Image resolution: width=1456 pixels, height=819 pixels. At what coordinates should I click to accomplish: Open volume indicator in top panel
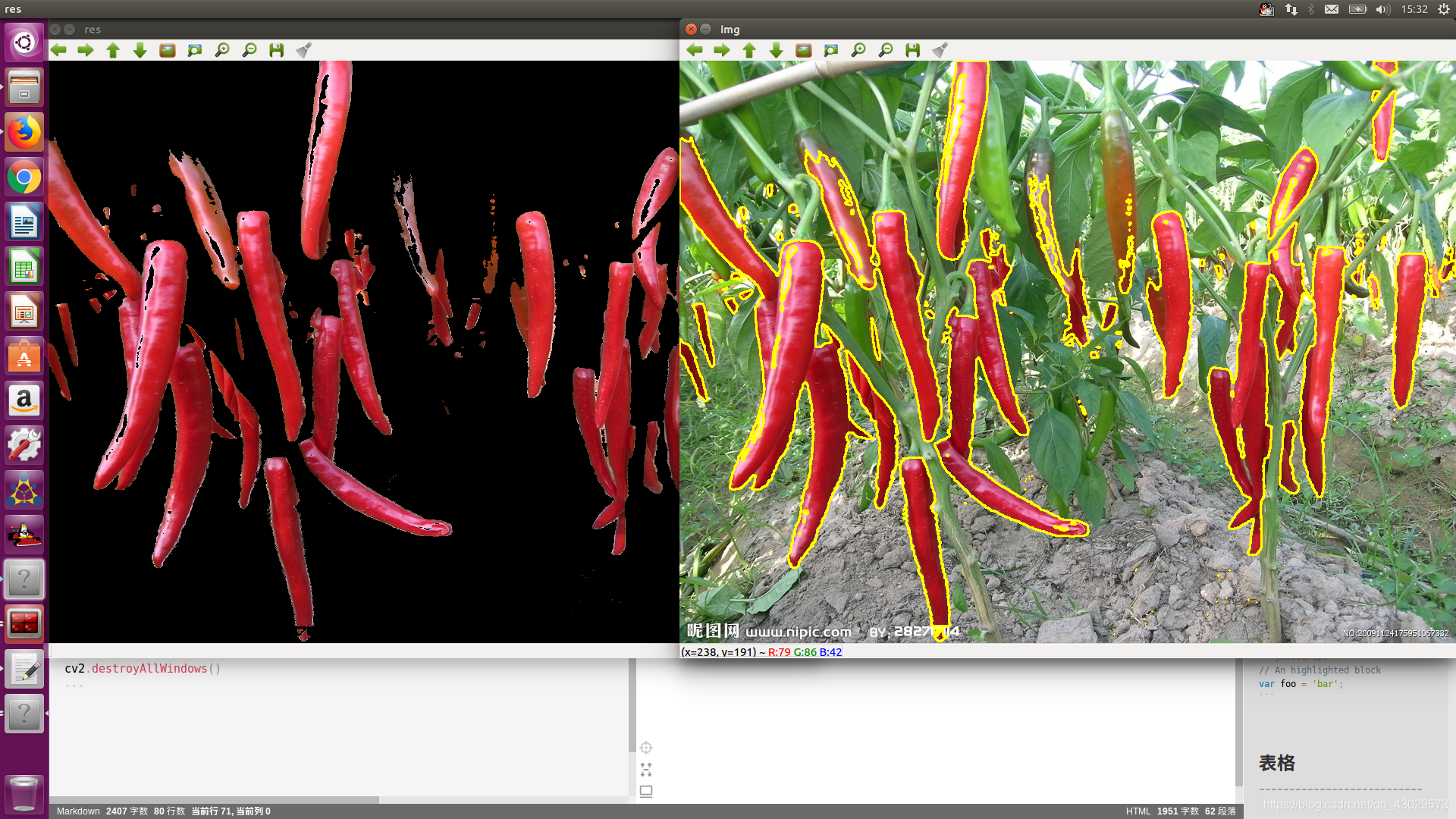(1382, 9)
